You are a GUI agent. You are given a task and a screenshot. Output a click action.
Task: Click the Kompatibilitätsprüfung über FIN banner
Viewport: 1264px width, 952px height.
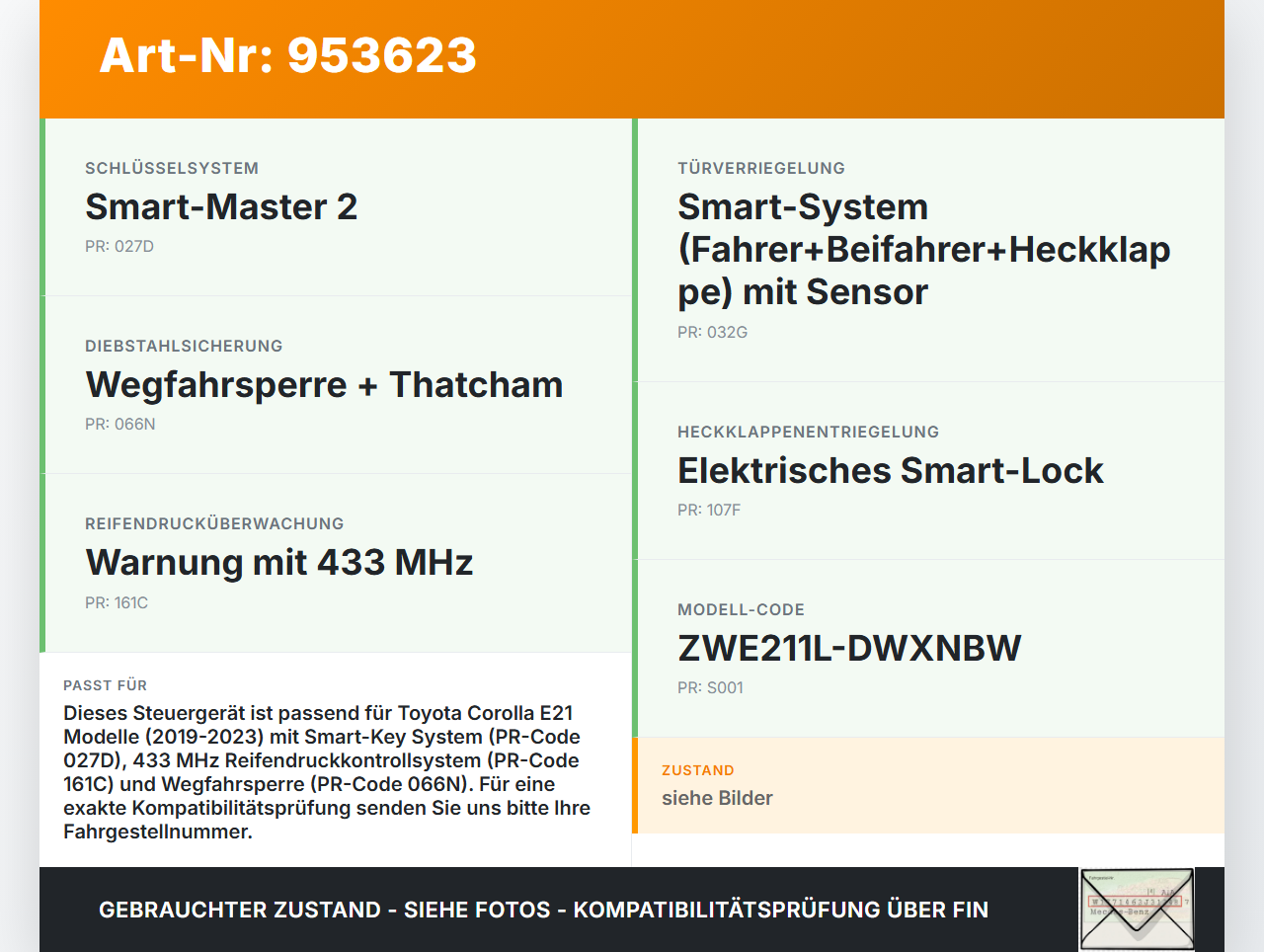(543, 910)
